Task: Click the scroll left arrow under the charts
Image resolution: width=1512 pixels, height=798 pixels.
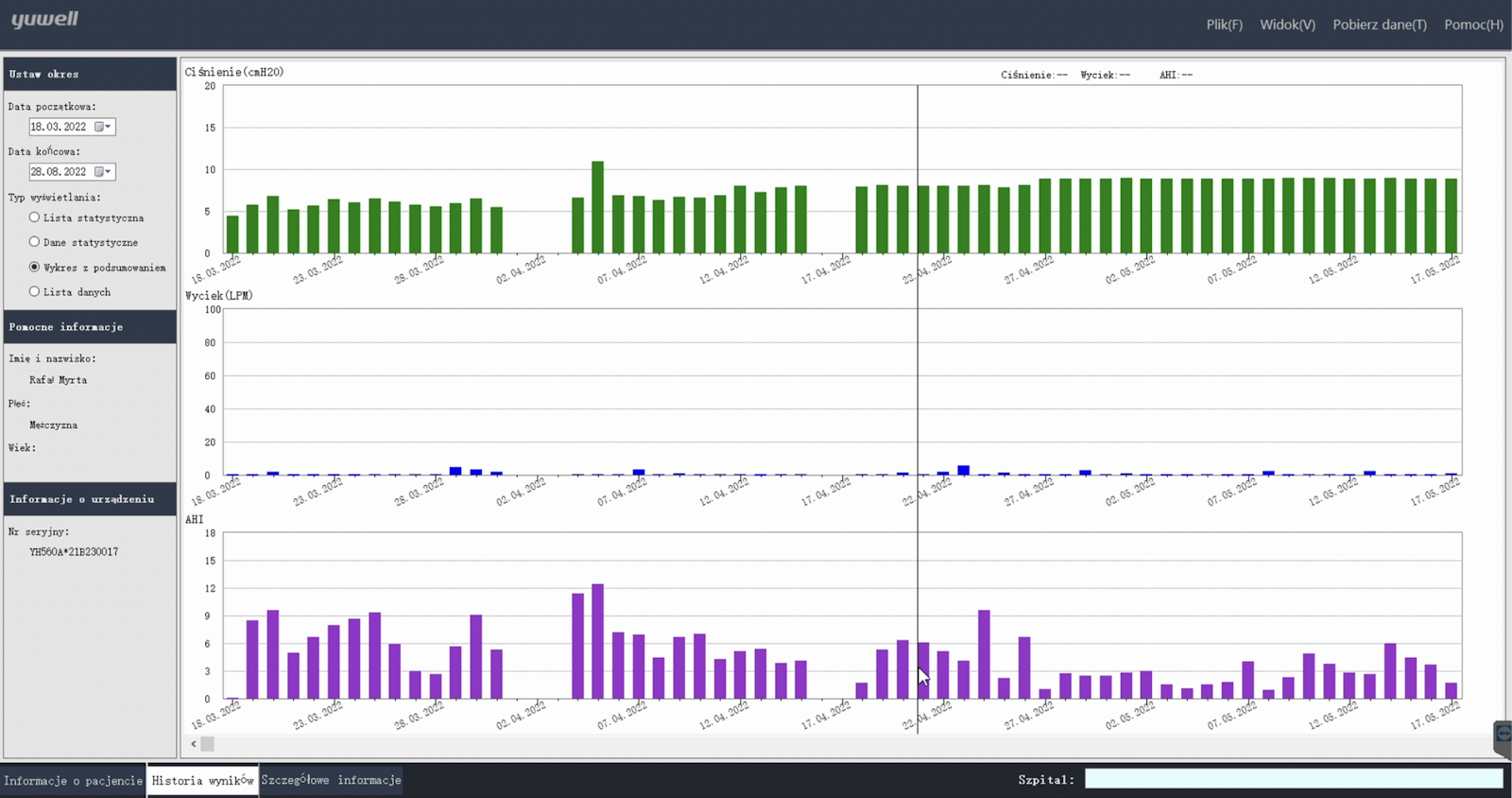Action: pyautogui.click(x=194, y=744)
